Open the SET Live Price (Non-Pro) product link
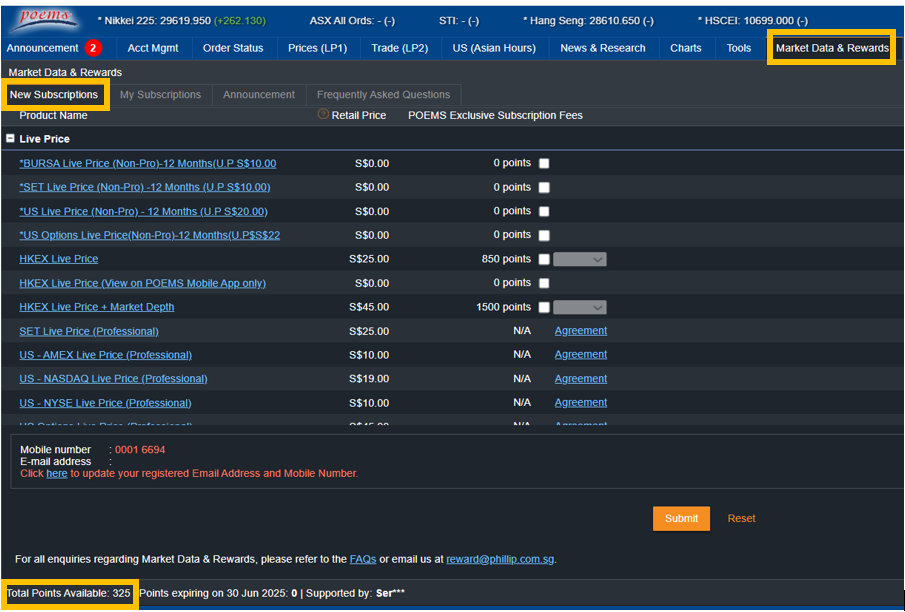Image resolution: width=905 pixels, height=612 pixels. (145, 187)
